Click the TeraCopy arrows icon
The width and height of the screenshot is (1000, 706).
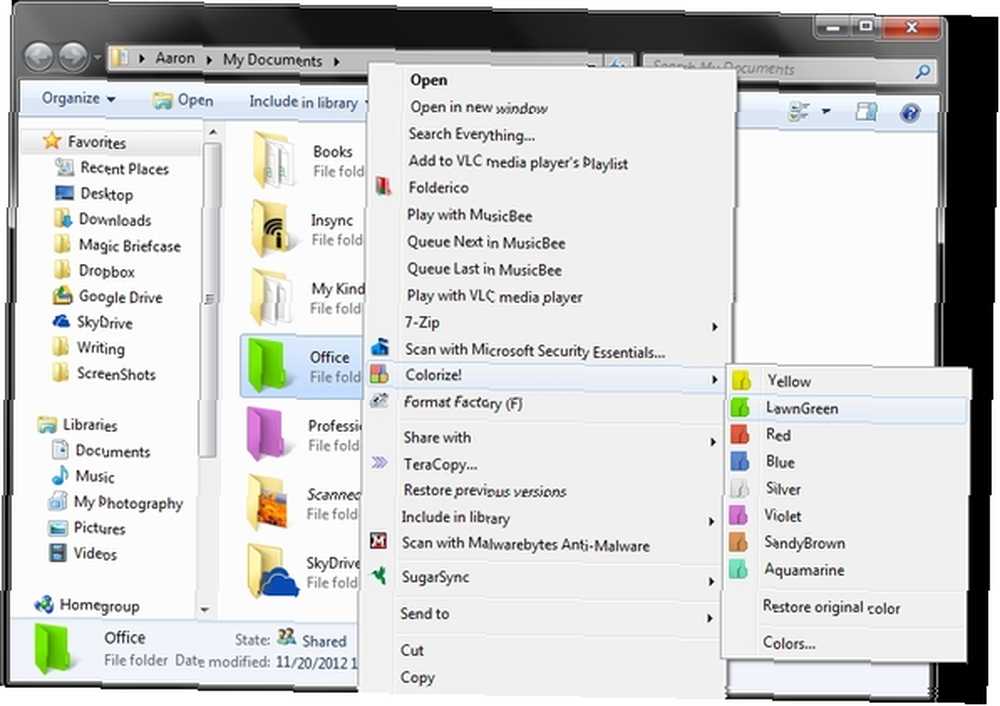(x=379, y=462)
